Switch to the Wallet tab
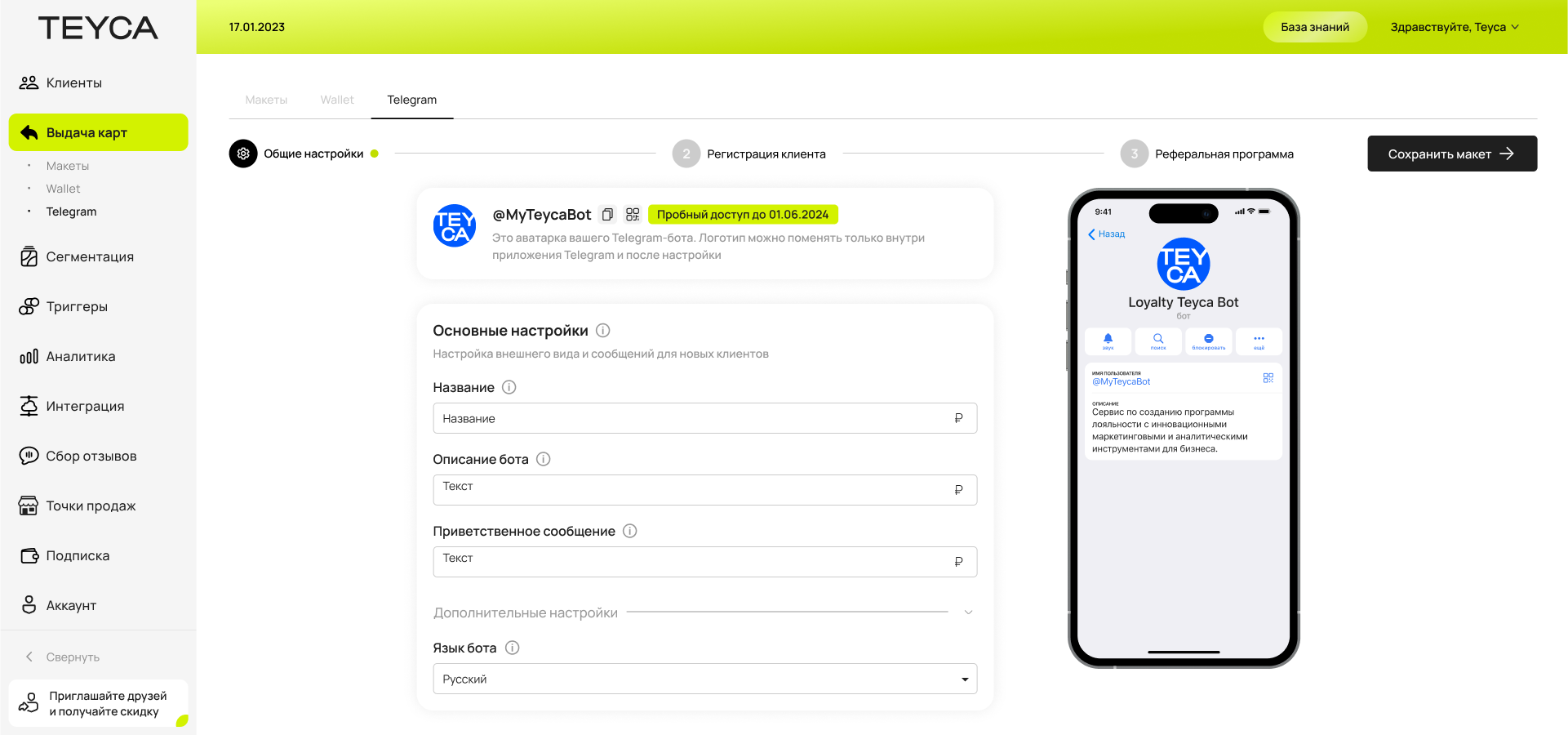The height and width of the screenshot is (735, 1568). [x=337, y=100]
